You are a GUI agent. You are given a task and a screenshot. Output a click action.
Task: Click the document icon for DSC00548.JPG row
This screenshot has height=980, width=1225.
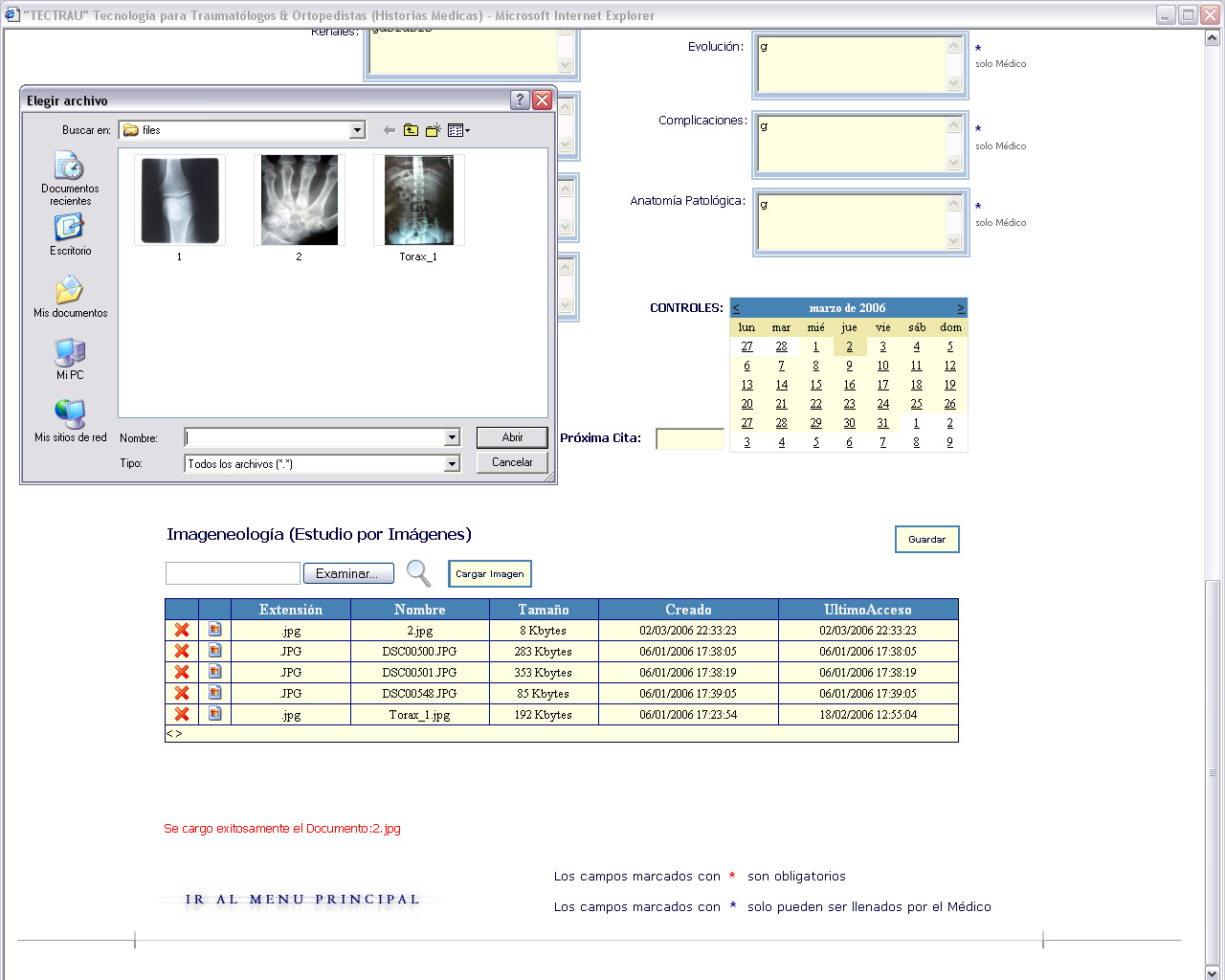pyautogui.click(x=215, y=693)
